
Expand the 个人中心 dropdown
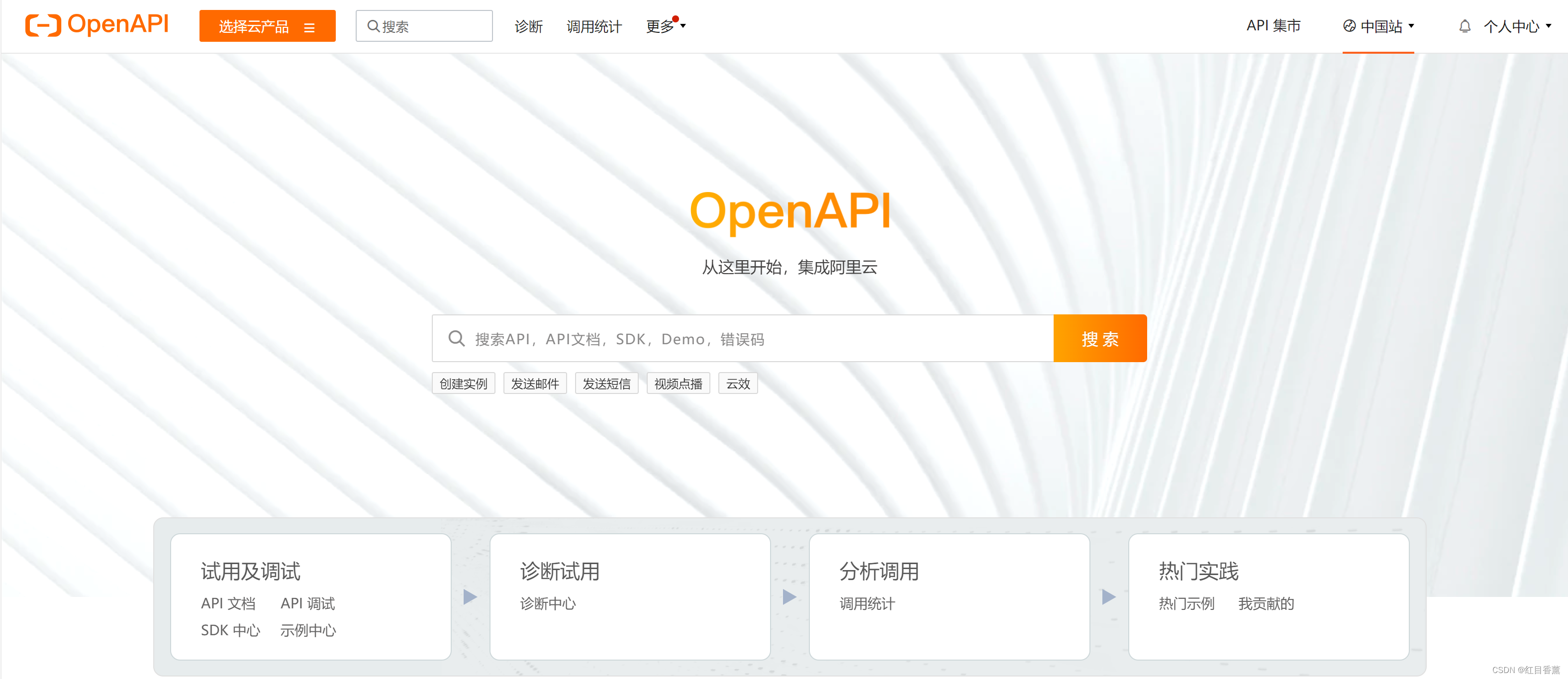[1517, 26]
